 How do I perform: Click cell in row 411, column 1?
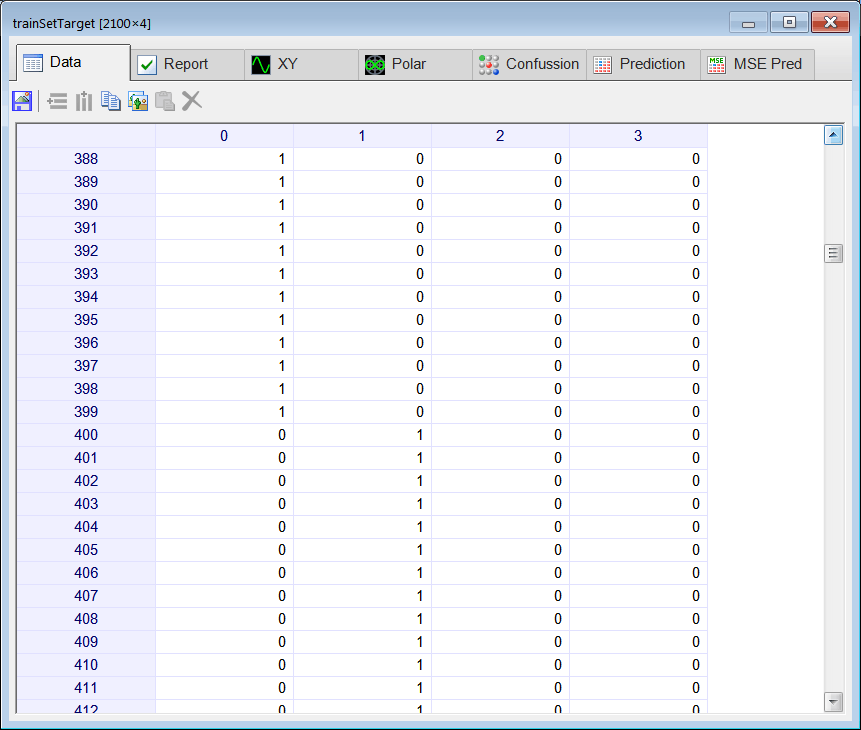coord(362,688)
